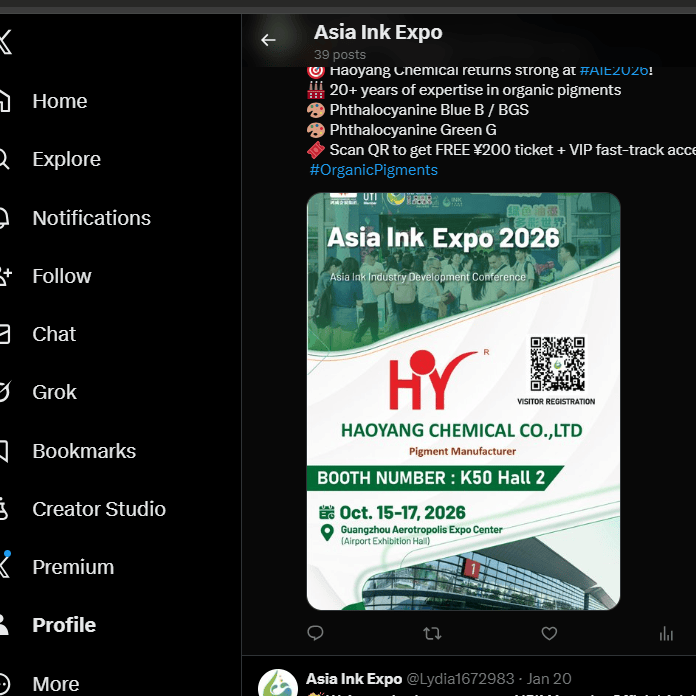Click the reply comment icon

315,633
